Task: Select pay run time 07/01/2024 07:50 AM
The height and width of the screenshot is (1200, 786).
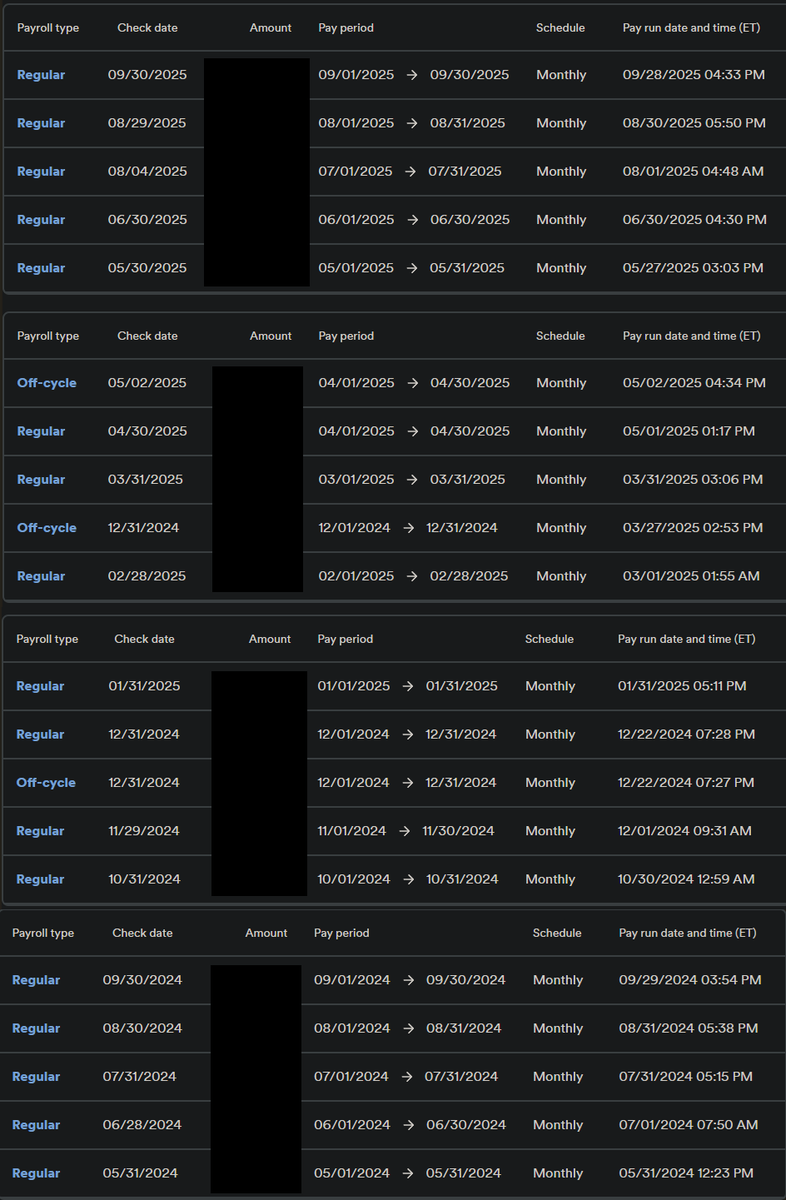Action: click(x=688, y=1125)
